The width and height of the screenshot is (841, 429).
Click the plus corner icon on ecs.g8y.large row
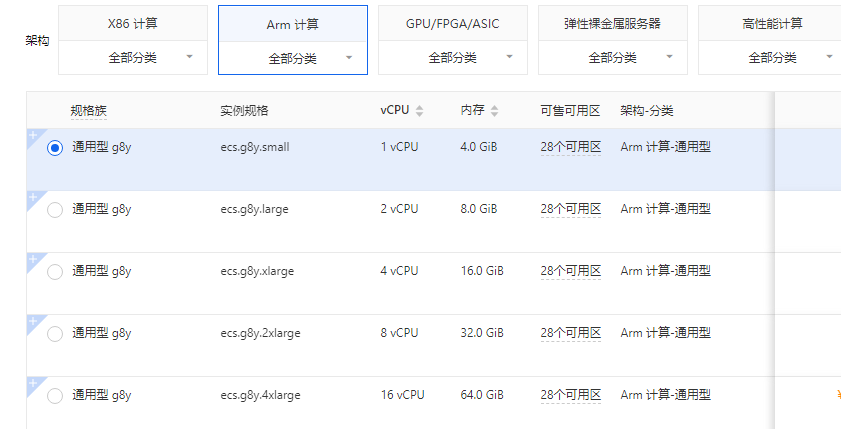33,196
